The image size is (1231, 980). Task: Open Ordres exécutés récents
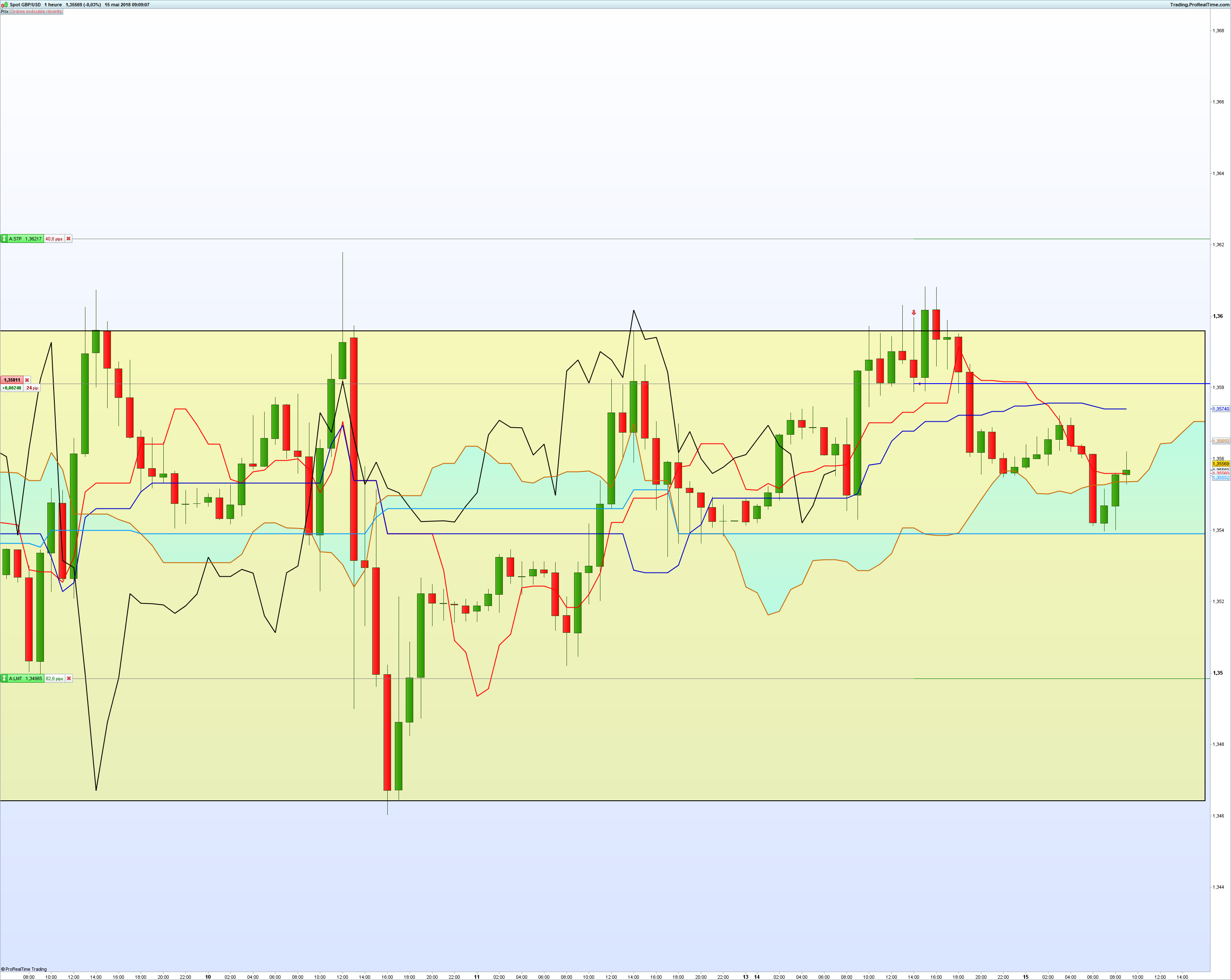[x=36, y=11]
